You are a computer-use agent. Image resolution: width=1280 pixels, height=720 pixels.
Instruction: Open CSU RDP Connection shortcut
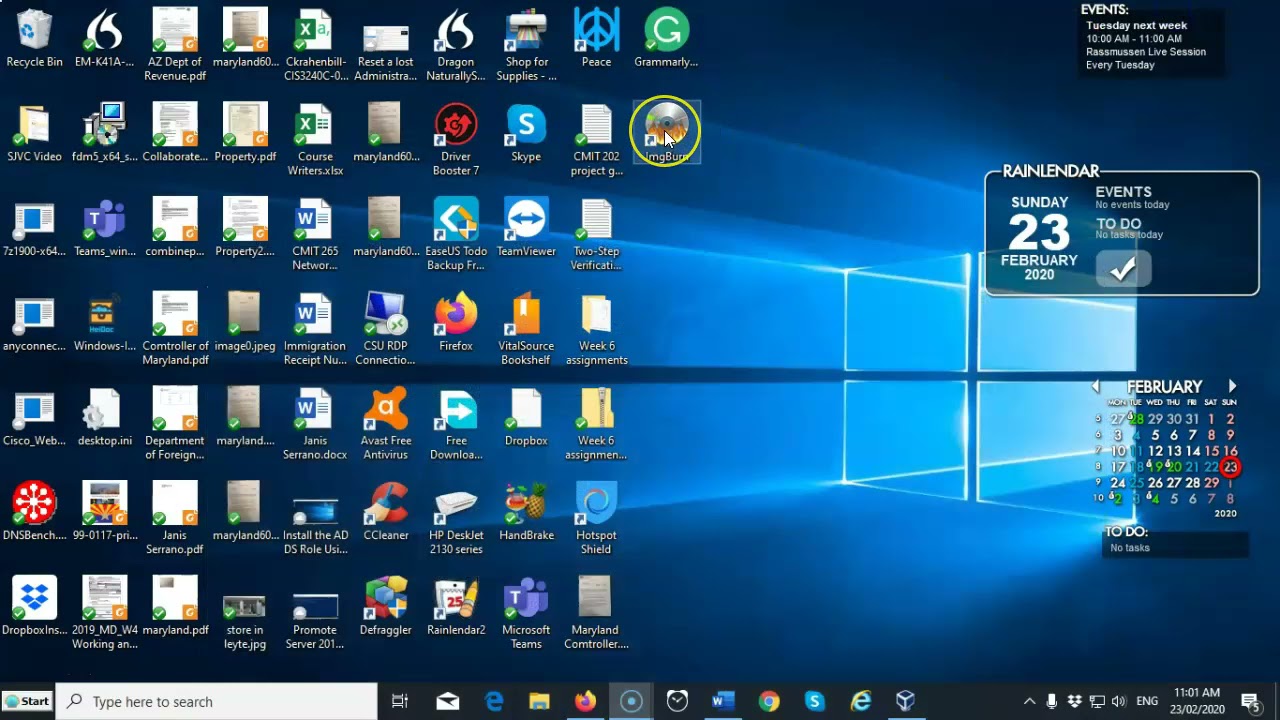[386, 329]
